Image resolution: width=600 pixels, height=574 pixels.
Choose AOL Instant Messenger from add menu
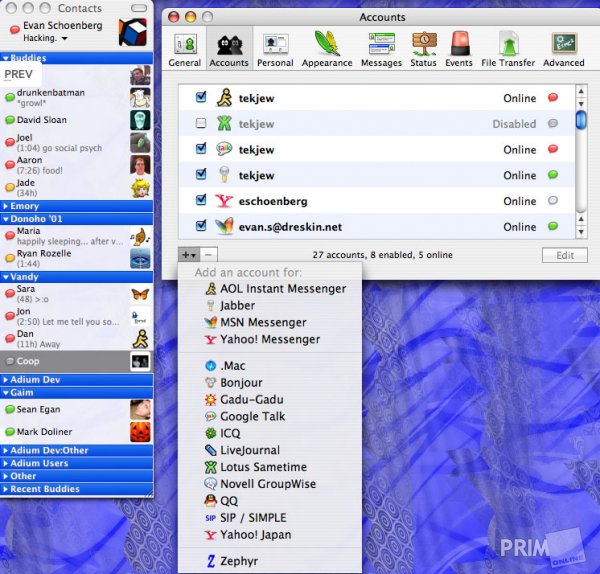pos(270,289)
